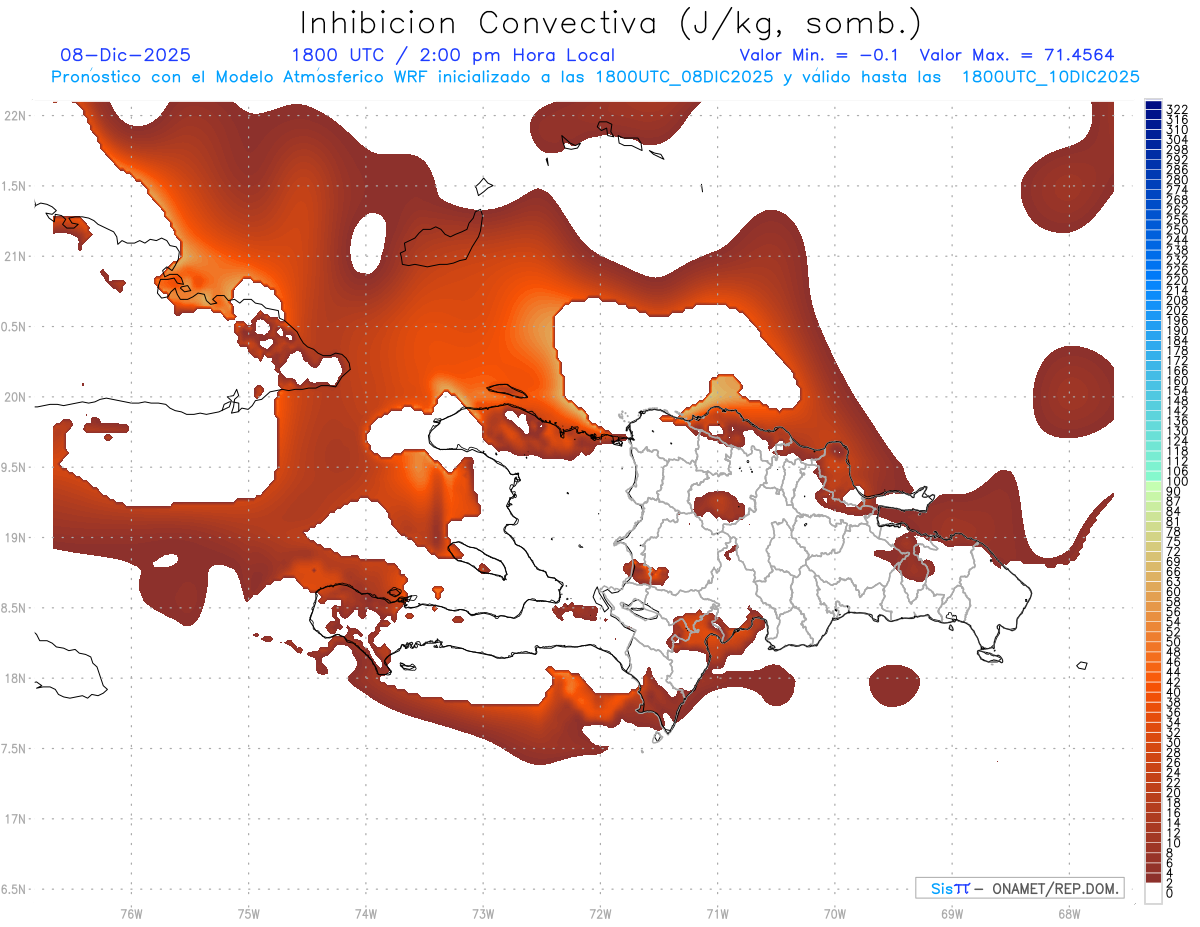The height and width of the screenshot is (927, 1200).
Task: Click the dark blue 322 colorbar swatch
Action: point(1153,106)
